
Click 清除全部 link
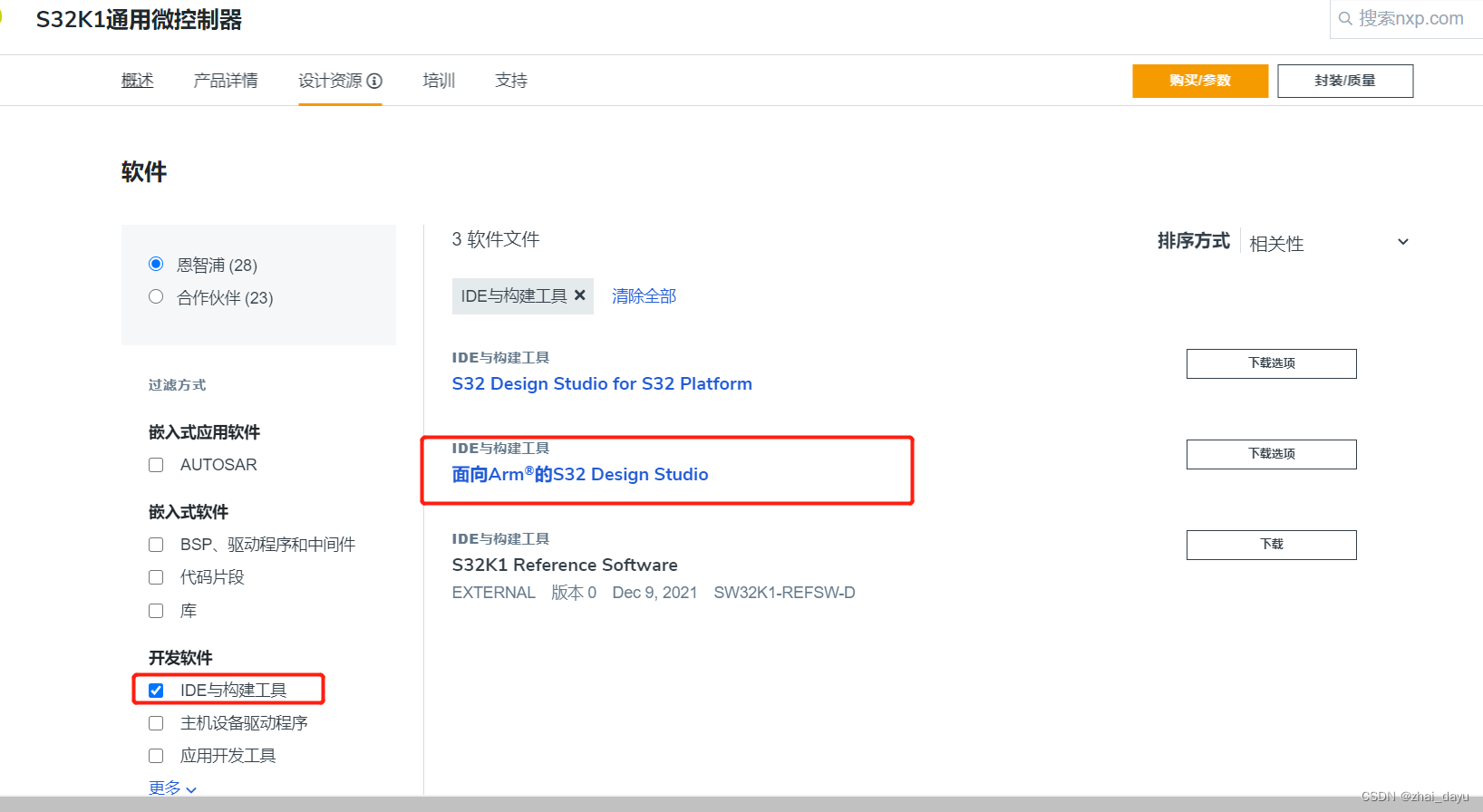click(644, 296)
